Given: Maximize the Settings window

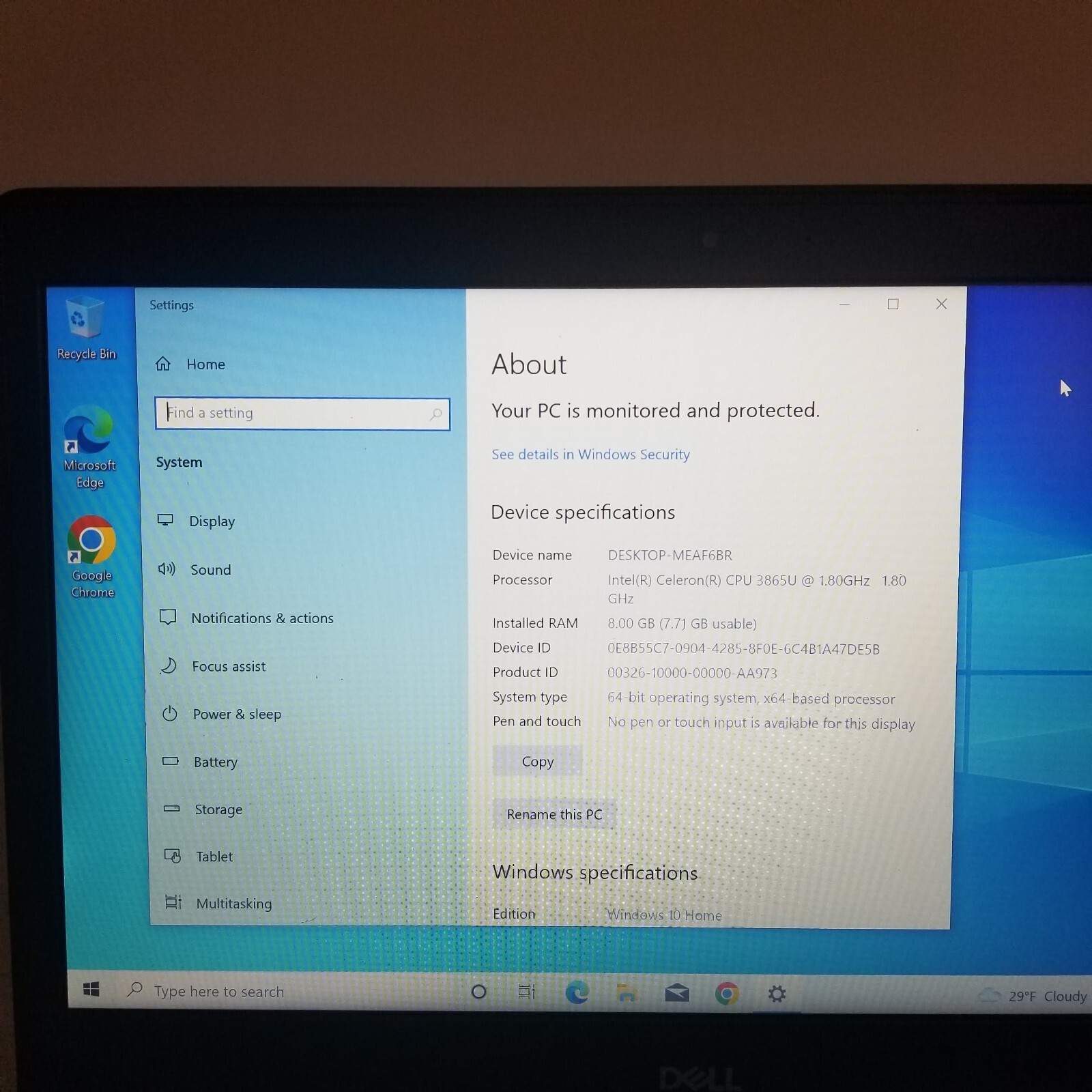Looking at the screenshot, I should point(893,304).
